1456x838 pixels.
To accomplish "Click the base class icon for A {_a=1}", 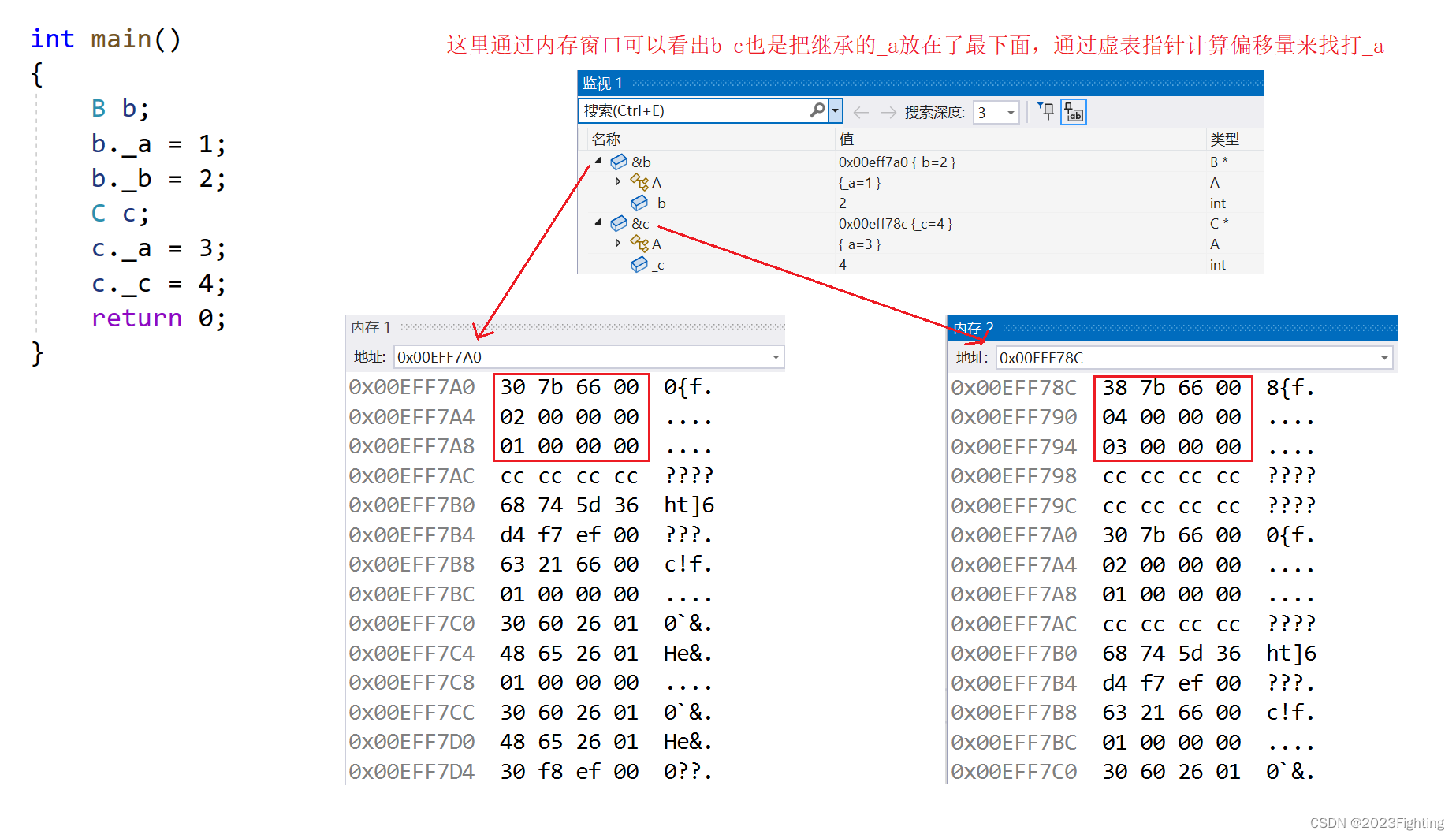I will 639,182.
